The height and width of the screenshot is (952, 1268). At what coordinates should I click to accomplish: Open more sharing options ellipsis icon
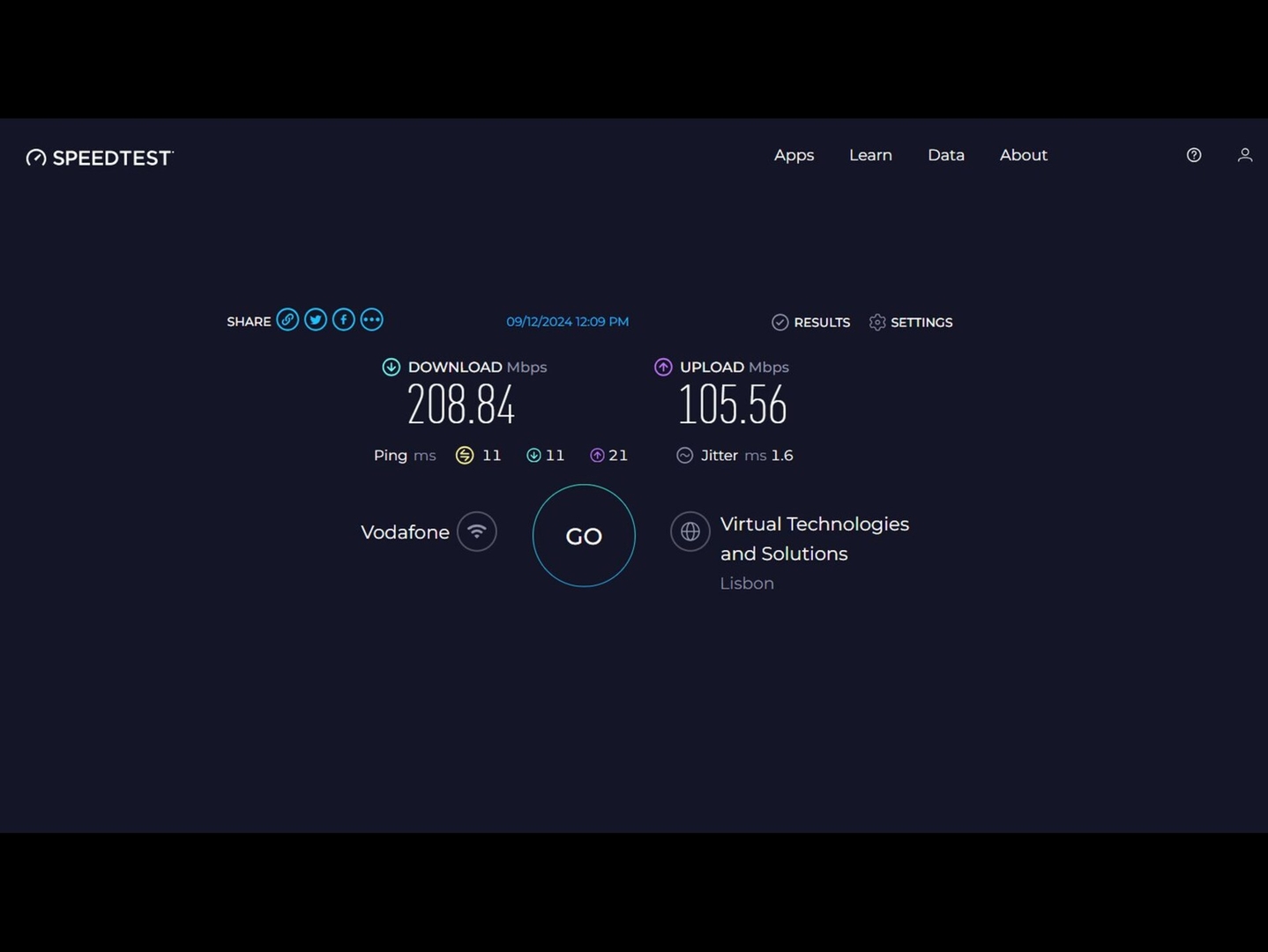(372, 320)
